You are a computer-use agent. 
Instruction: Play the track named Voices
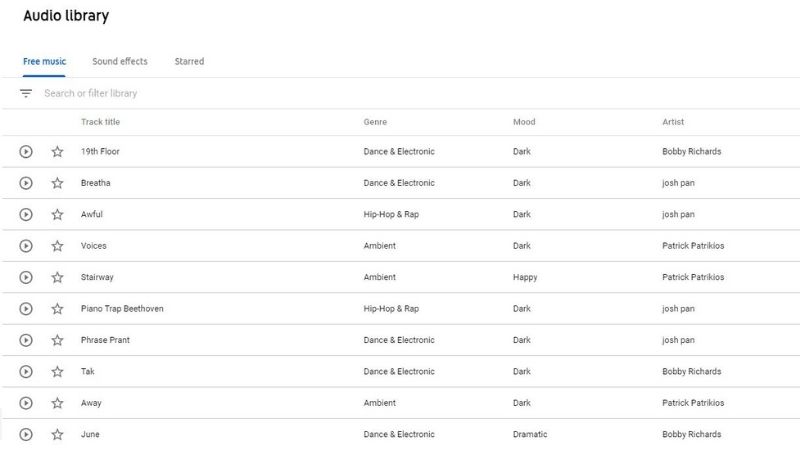click(26, 246)
